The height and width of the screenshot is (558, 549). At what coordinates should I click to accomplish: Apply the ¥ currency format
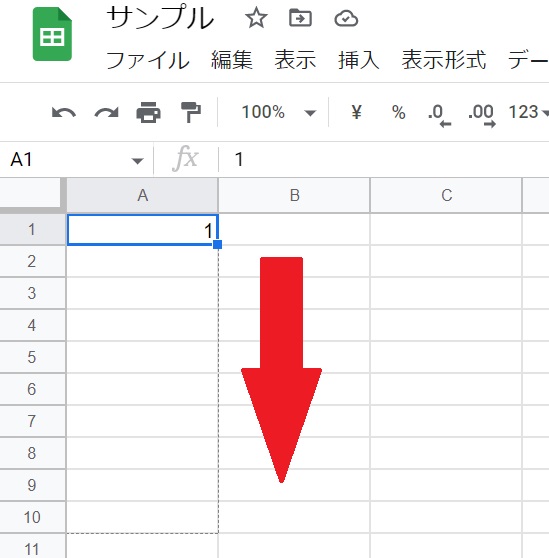357,112
